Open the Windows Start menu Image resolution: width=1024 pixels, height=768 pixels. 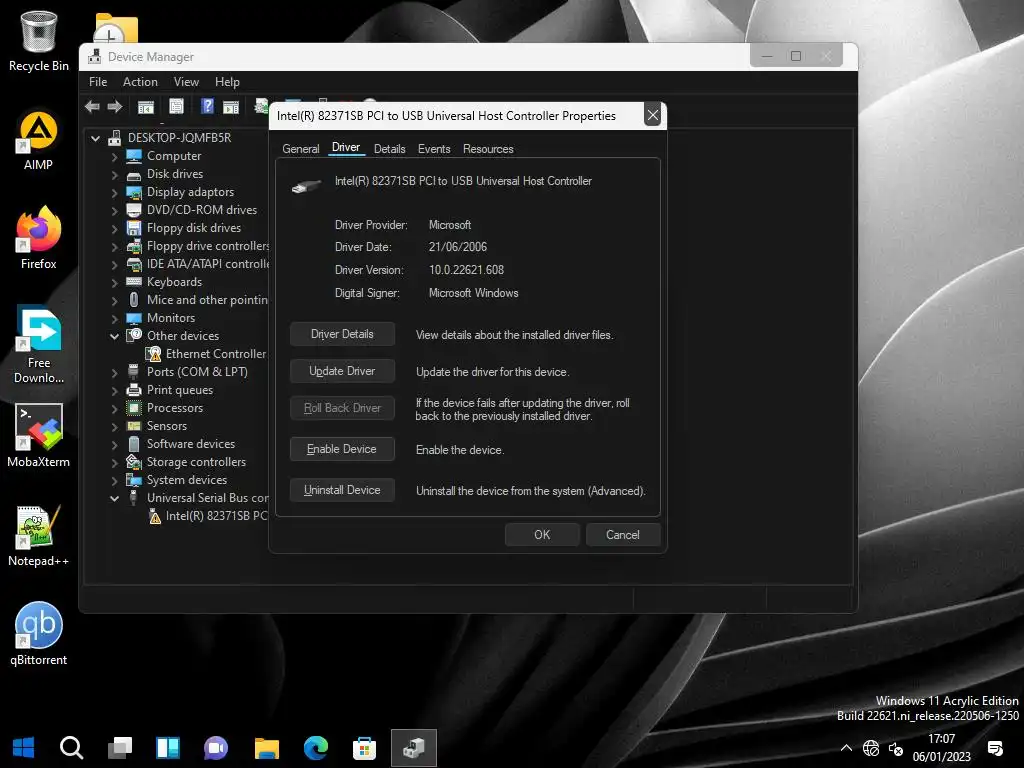24,748
